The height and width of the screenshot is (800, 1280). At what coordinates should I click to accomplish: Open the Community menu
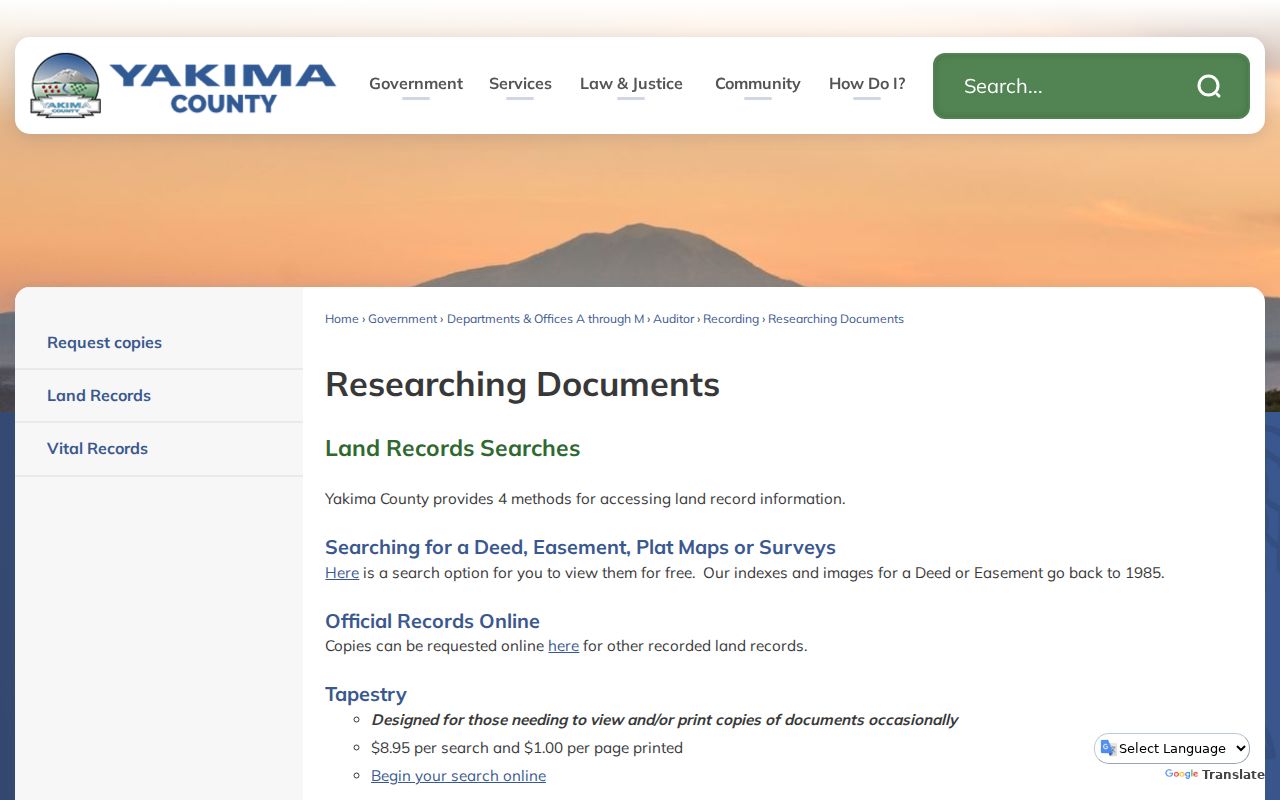tap(758, 84)
